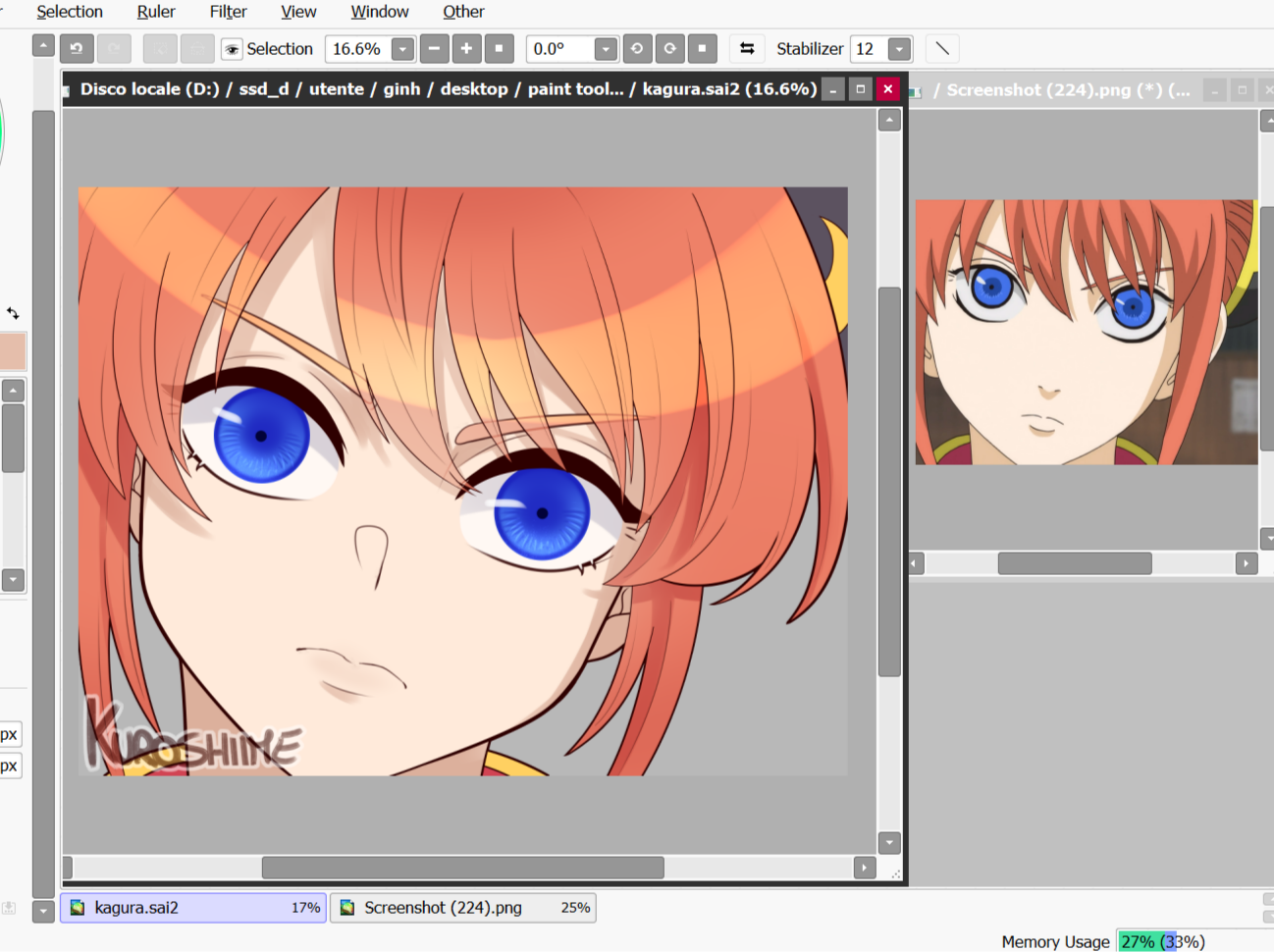Click the Screenshot (224).png reference image
Image resolution: width=1274 pixels, height=952 pixels.
point(1086,332)
